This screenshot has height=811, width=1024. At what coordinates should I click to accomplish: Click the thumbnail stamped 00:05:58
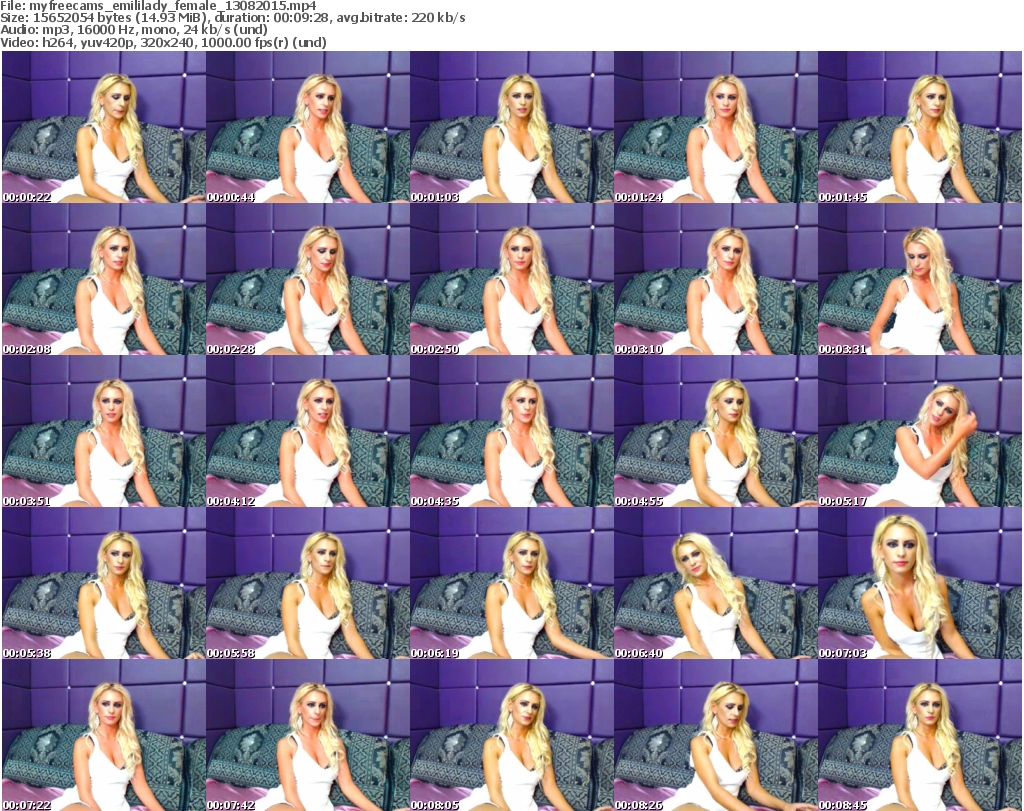coord(308,583)
